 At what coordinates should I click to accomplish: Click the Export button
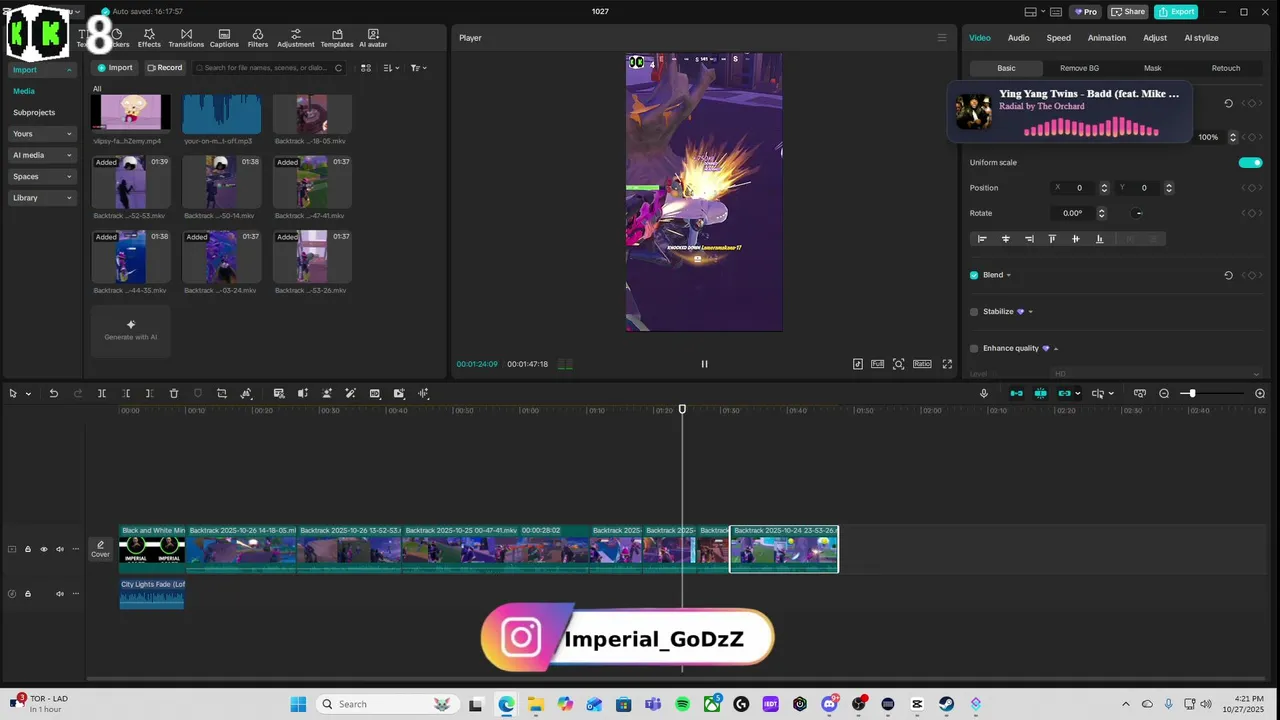click(x=1176, y=12)
